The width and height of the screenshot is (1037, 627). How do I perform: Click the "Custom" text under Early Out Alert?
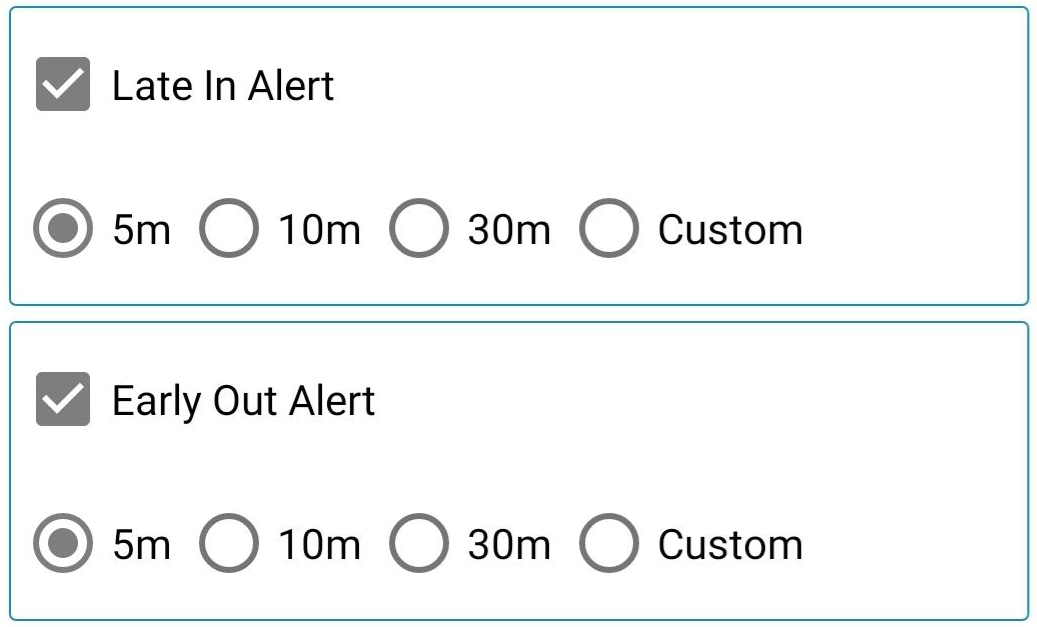(730, 546)
